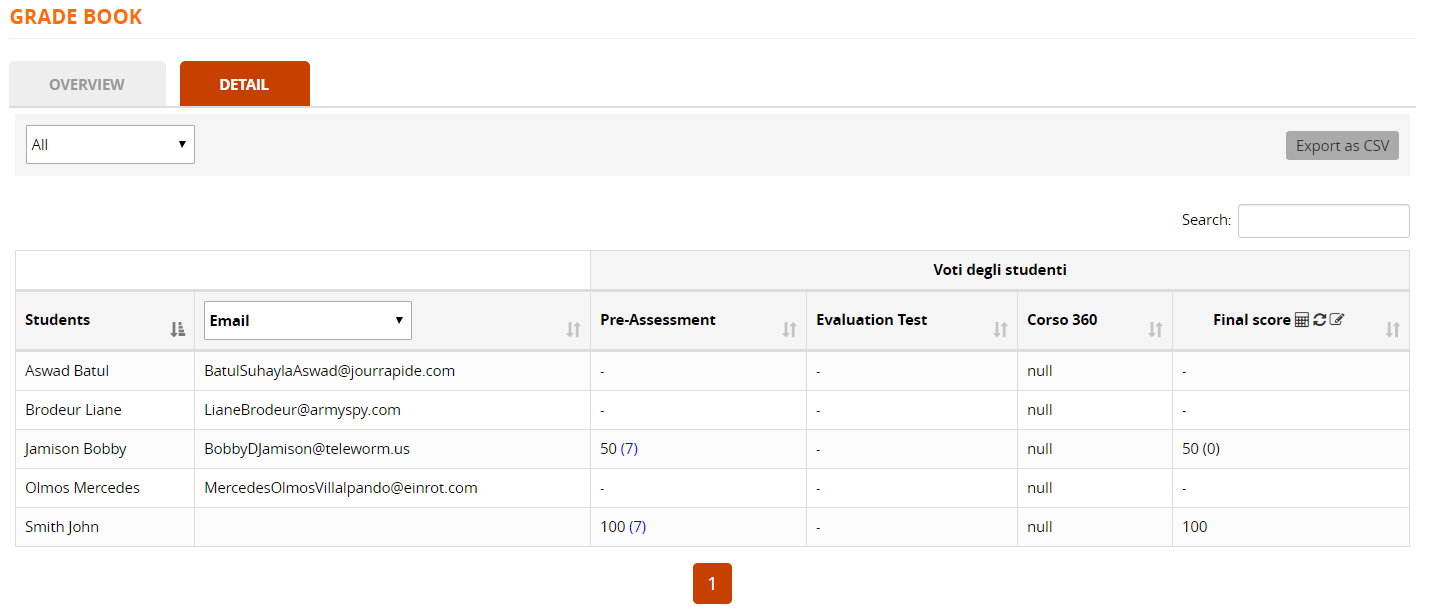Screen dimensions: 1429x615
Task: Sort the Corso 360 column
Action: (1158, 327)
